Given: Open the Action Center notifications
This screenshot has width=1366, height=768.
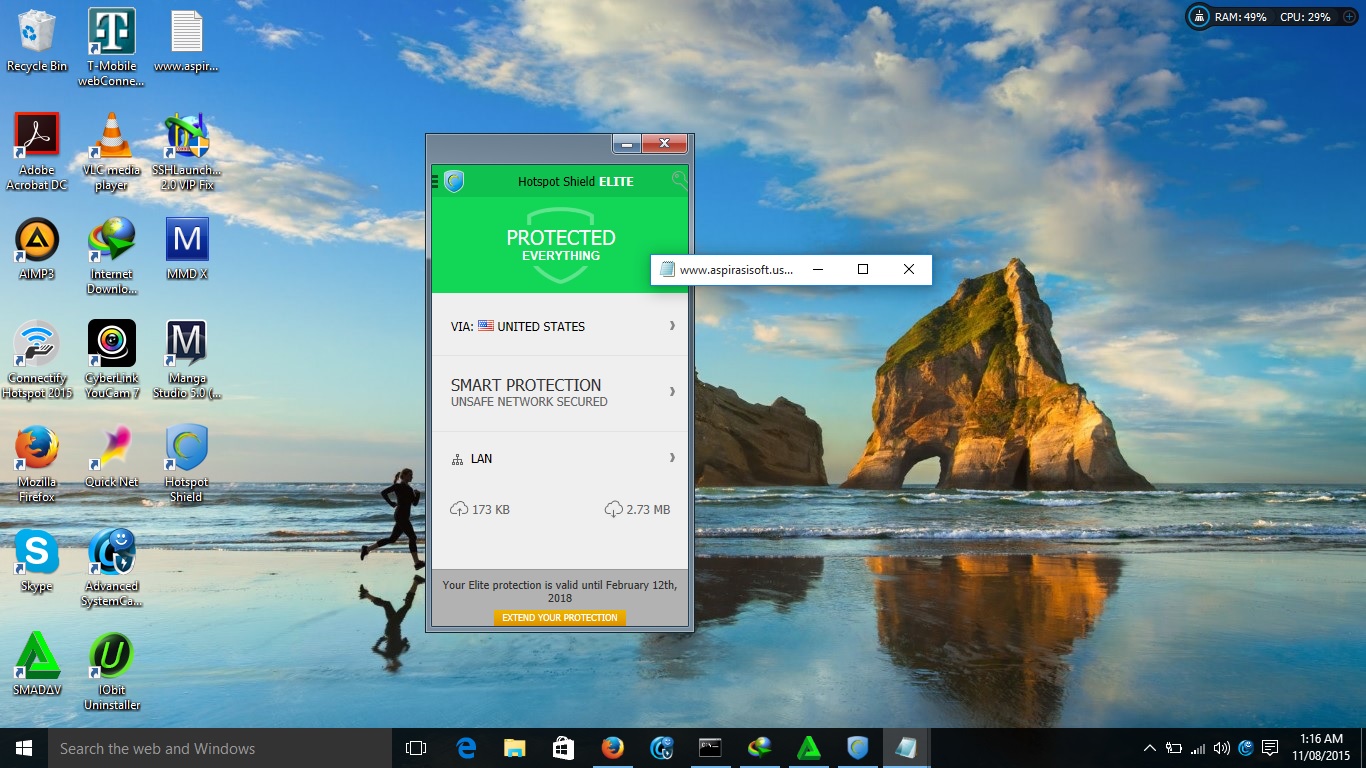Looking at the screenshot, I should 1270,748.
